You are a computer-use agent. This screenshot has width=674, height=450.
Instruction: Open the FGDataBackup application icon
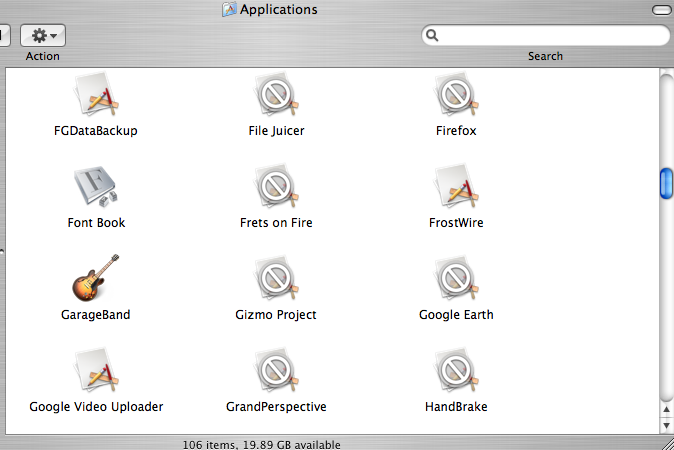coord(96,94)
